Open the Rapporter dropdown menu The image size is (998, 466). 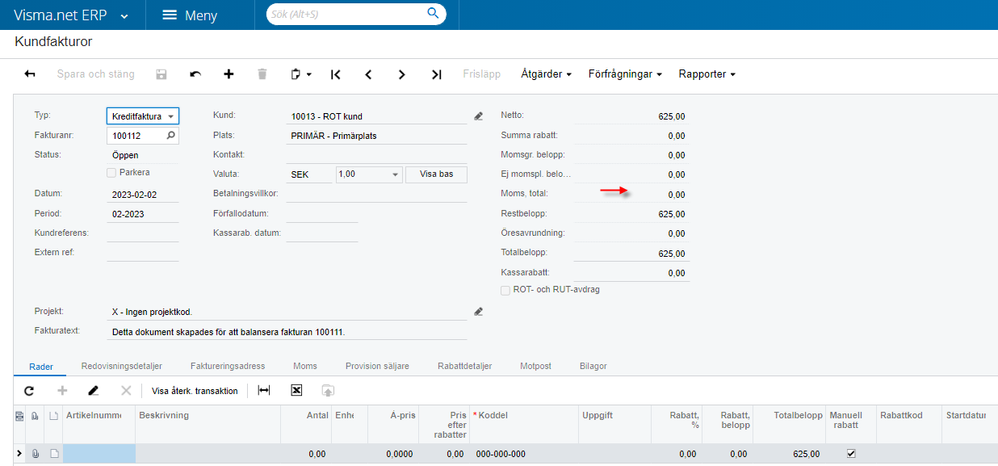click(706, 74)
